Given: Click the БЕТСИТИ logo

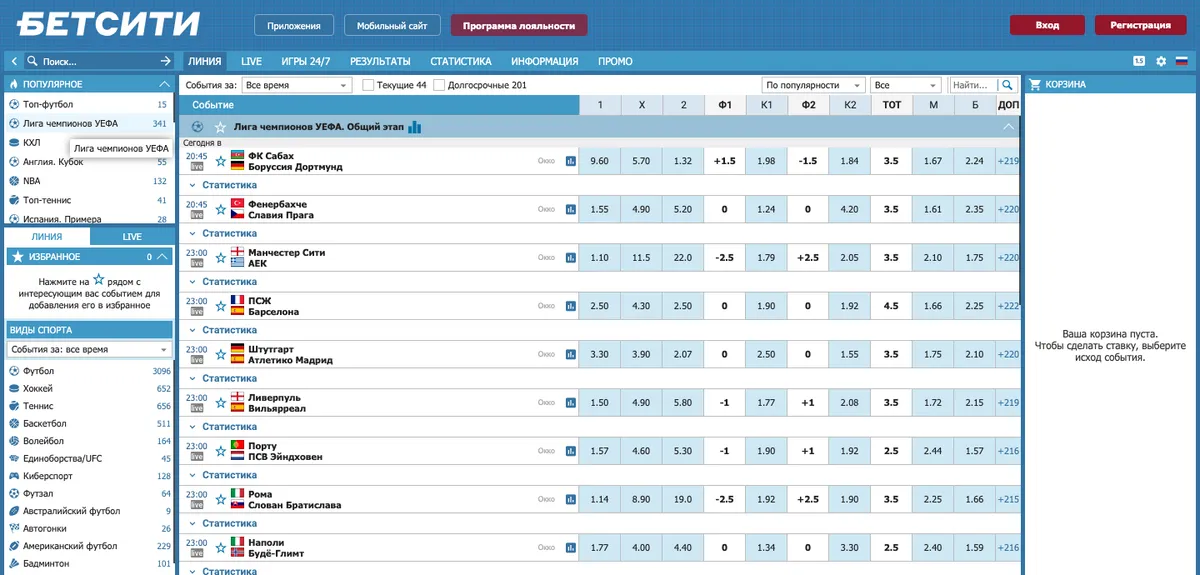Looking at the screenshot, I should coord(109,24).
